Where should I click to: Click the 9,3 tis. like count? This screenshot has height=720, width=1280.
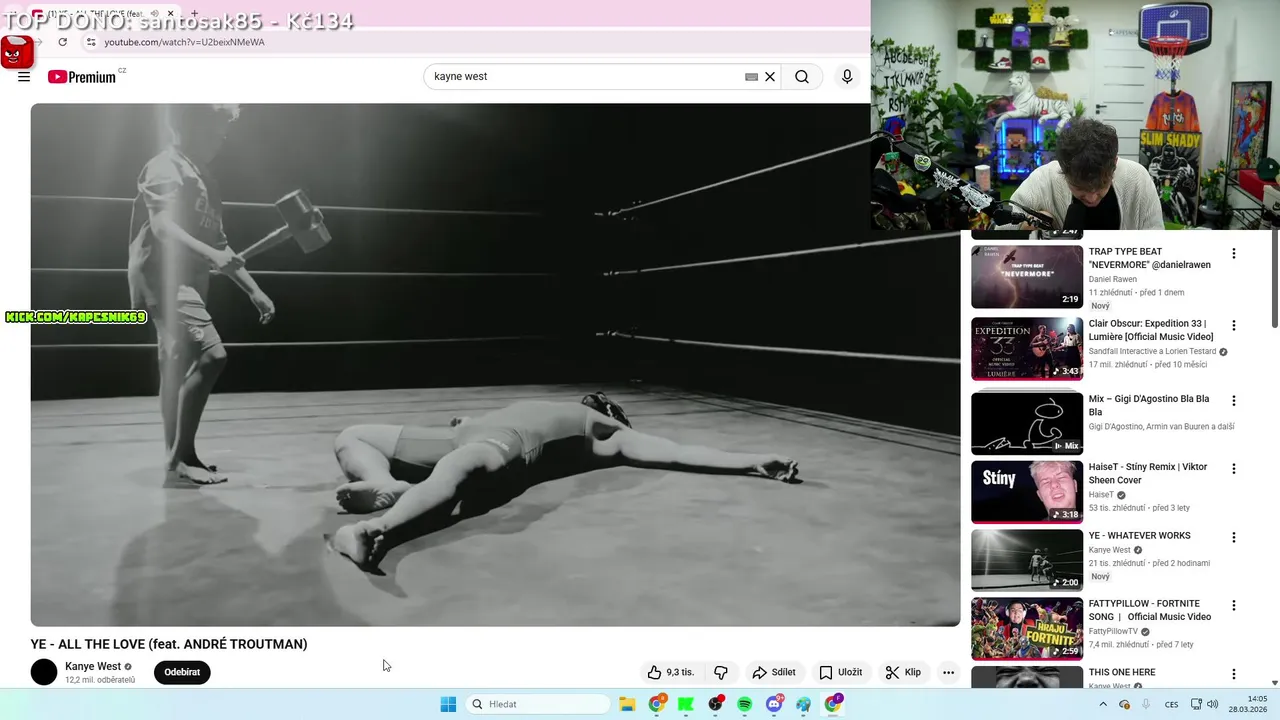tap(680, 672)
